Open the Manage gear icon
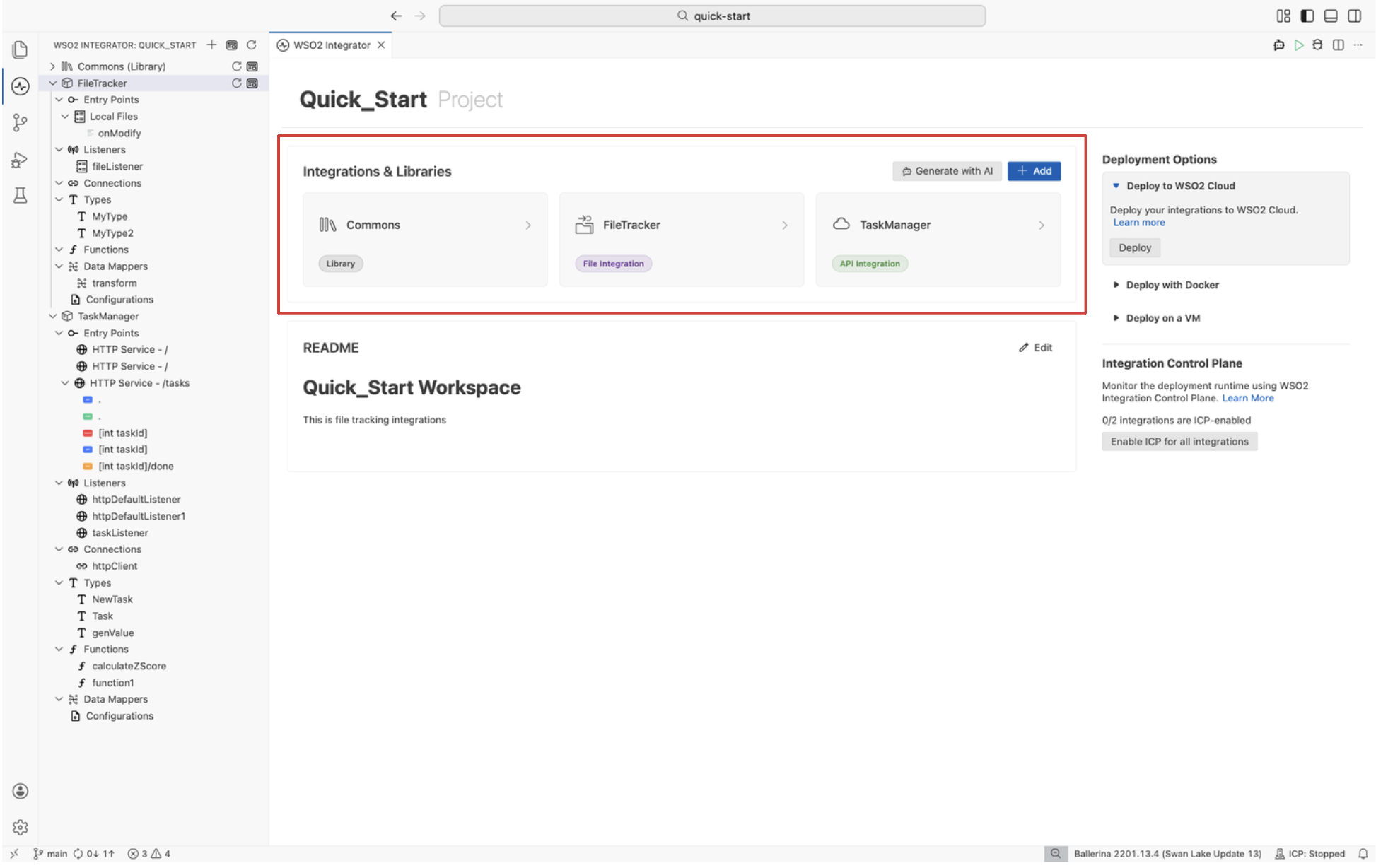The image size is (1376, 868). [21, 827]
